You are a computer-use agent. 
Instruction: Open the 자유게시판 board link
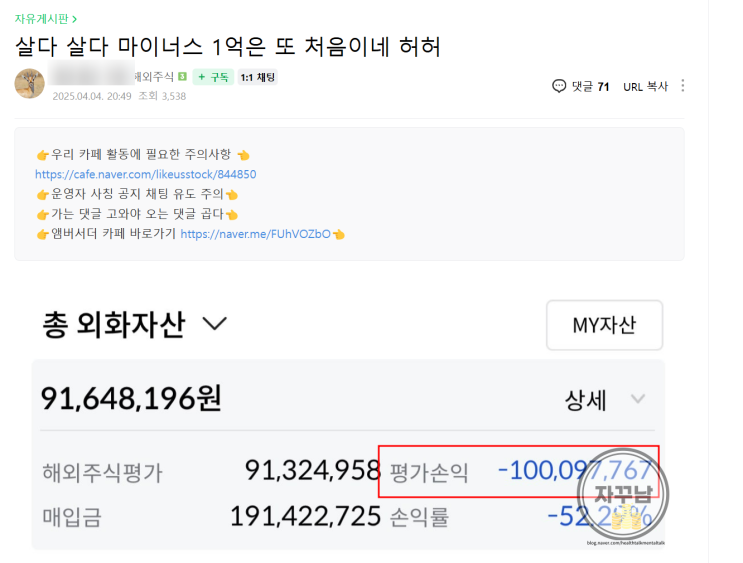tap(42, 18)
